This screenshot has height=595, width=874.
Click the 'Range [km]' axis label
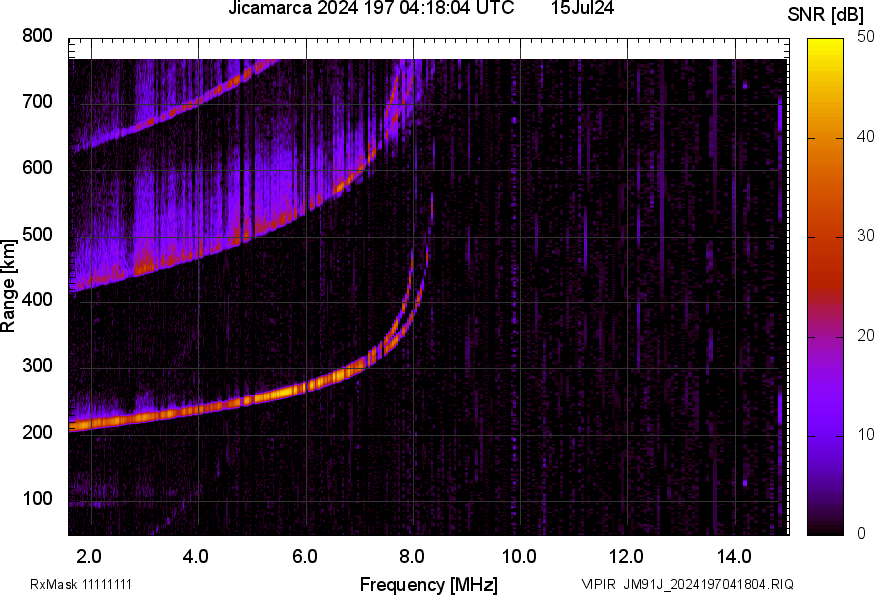(x=8, y=286)
